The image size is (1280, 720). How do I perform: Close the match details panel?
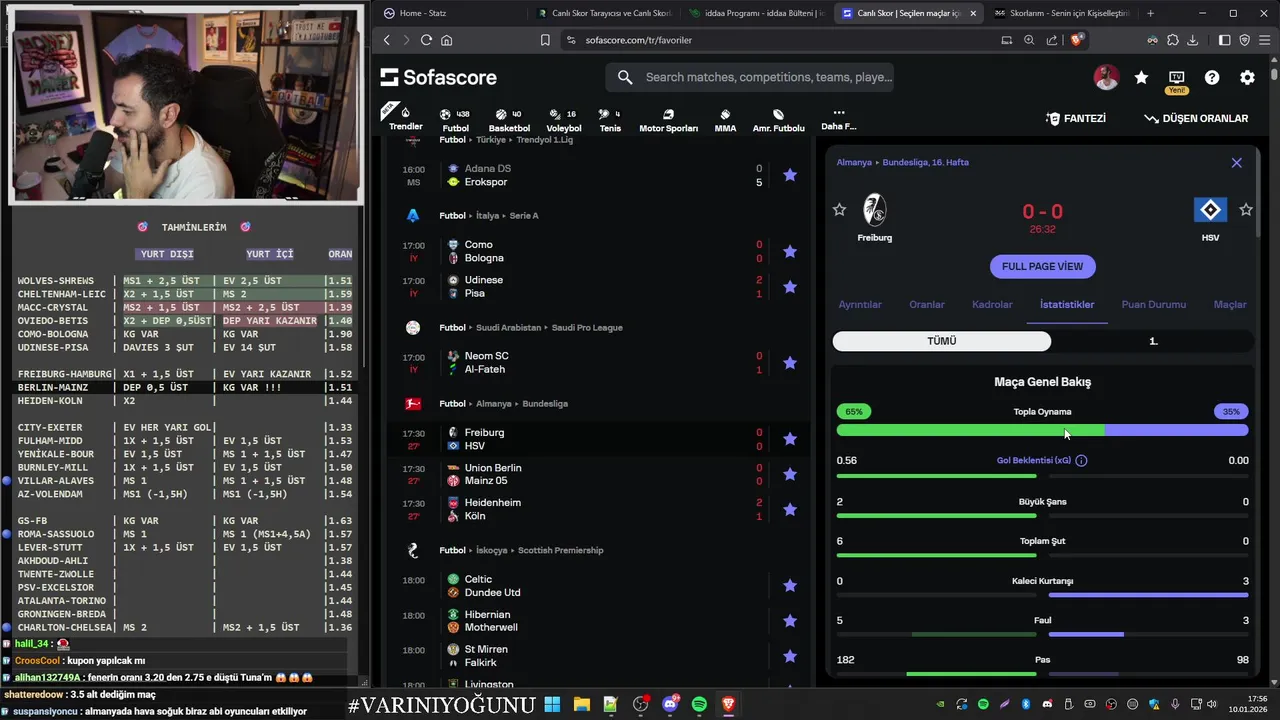point(1236,162)
